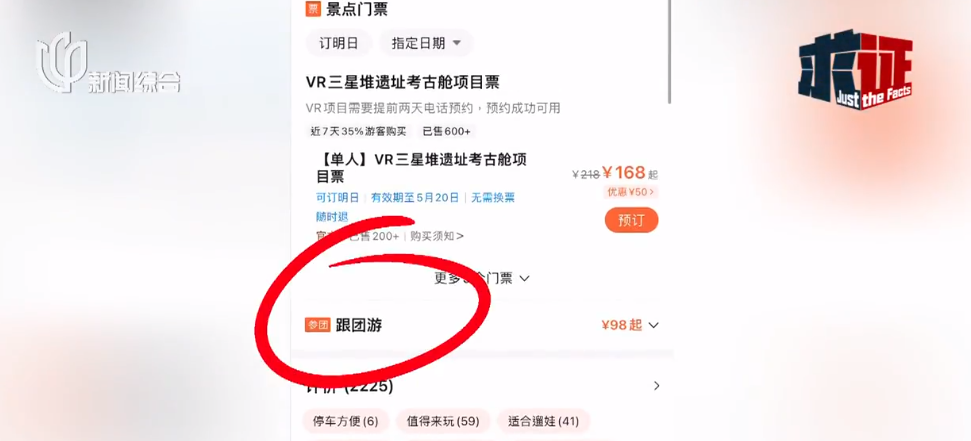This screenshot has width=971, height=441.
Task: Expand the 跟团游 ¥98起 section
Action: coord(630,325)
